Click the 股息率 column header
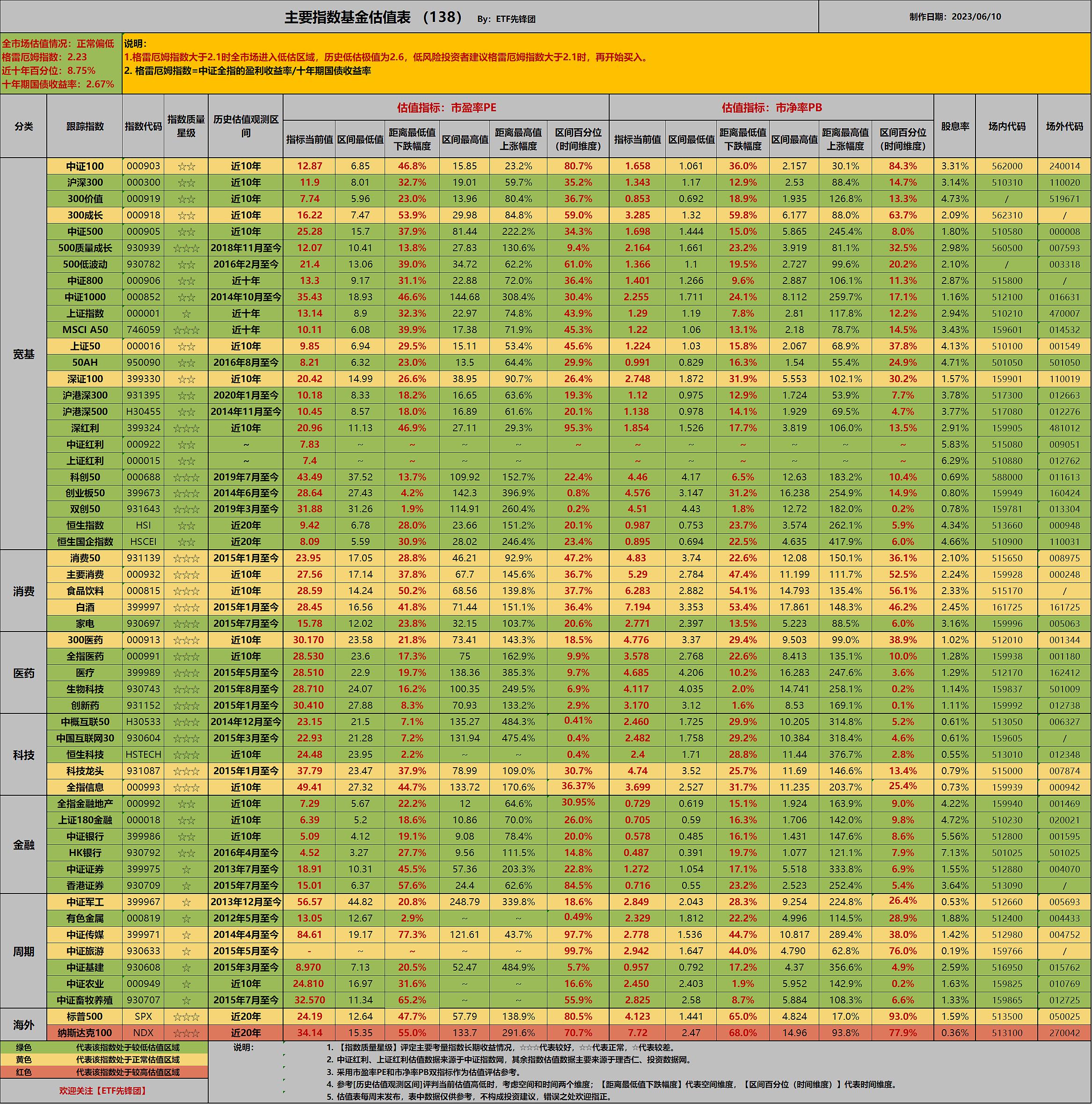1092x1104 pixels. tap(954, 126)
